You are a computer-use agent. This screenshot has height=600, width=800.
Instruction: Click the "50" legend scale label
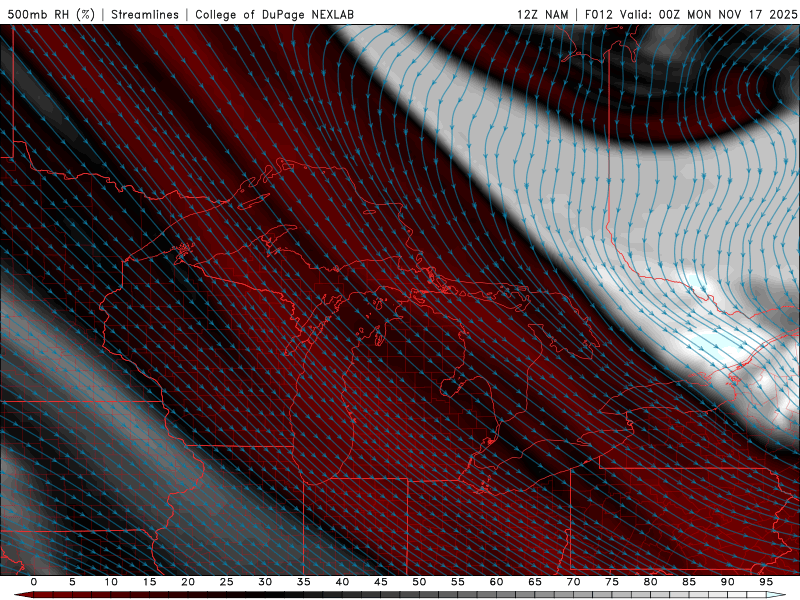[x=419, y=582]
